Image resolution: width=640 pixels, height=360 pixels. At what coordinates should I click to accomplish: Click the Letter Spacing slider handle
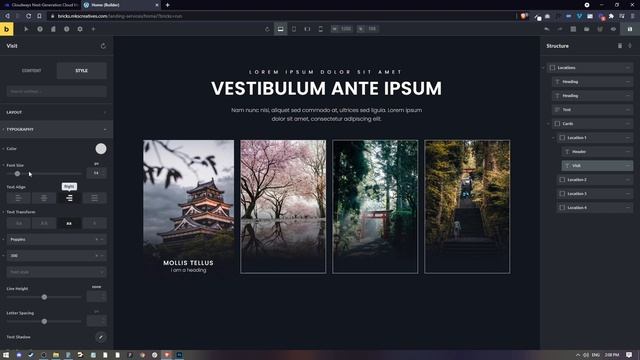tap(44, 322)
